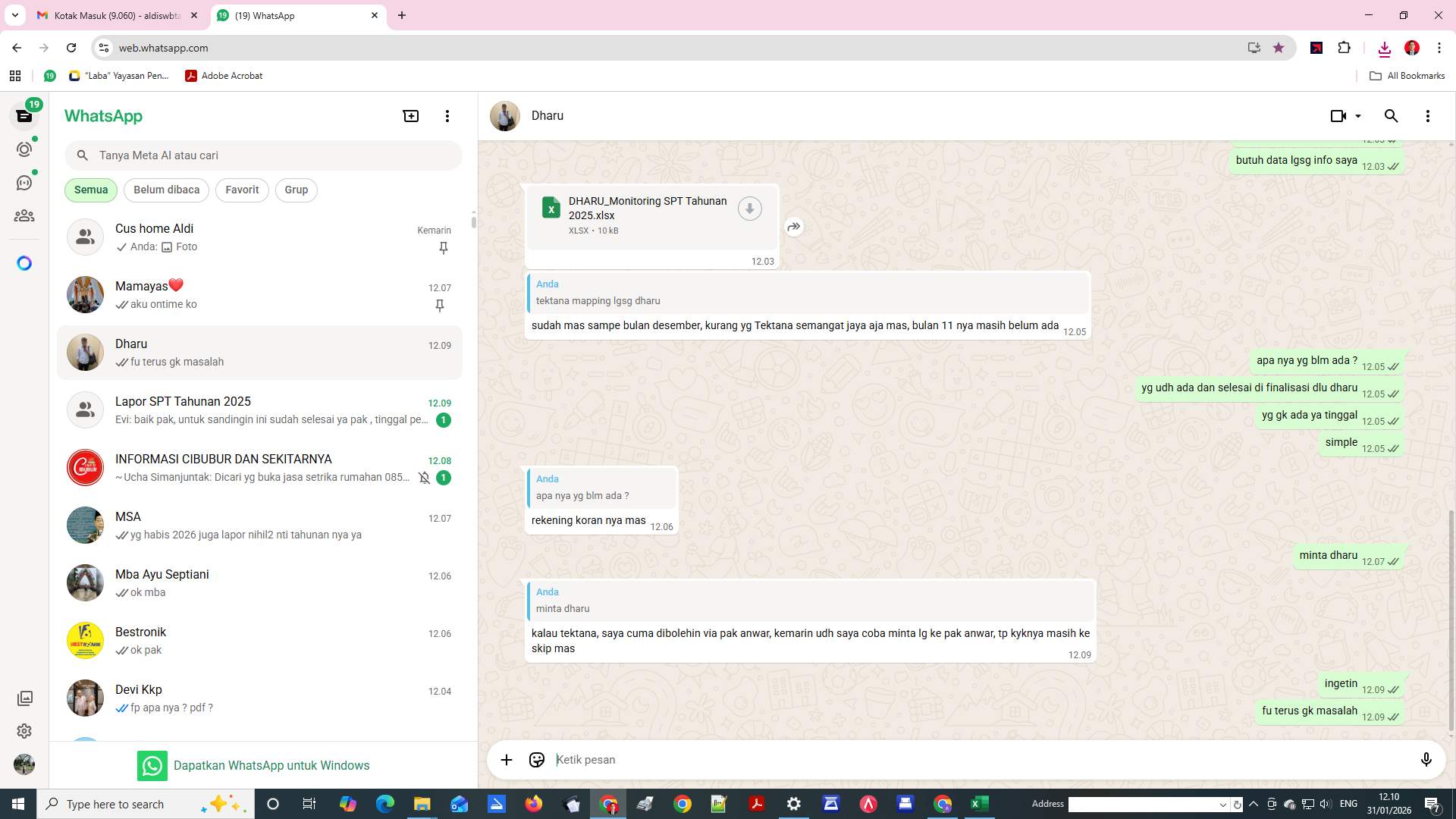Enable the Belum dibaca chat filter
Viewport: 1456px width, 819px height.
tap(166, 190)
